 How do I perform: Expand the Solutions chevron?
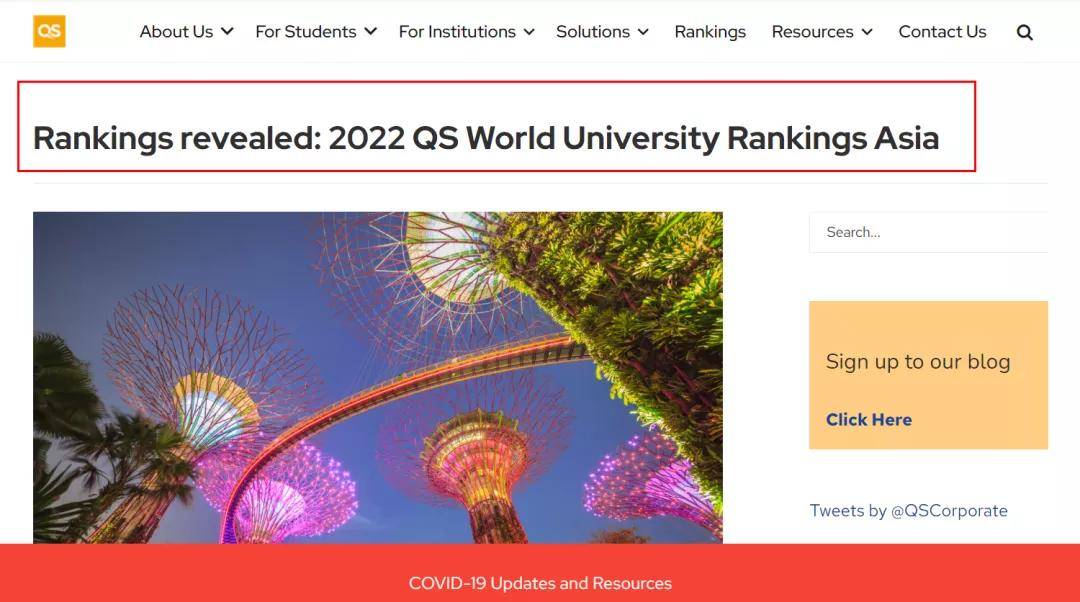[643, 32]
